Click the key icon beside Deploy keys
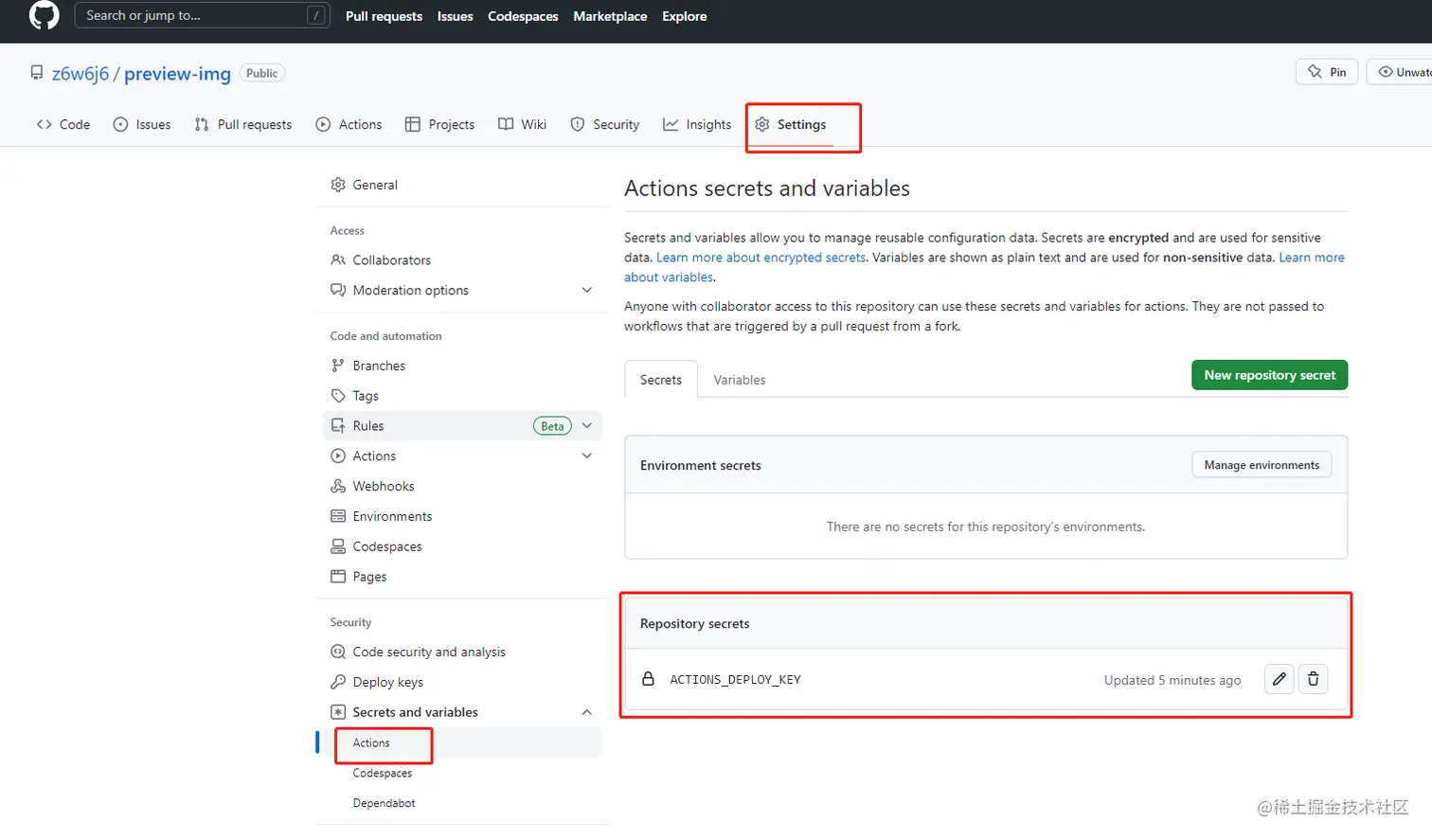Screen dimensions: 1432x840 338,682
